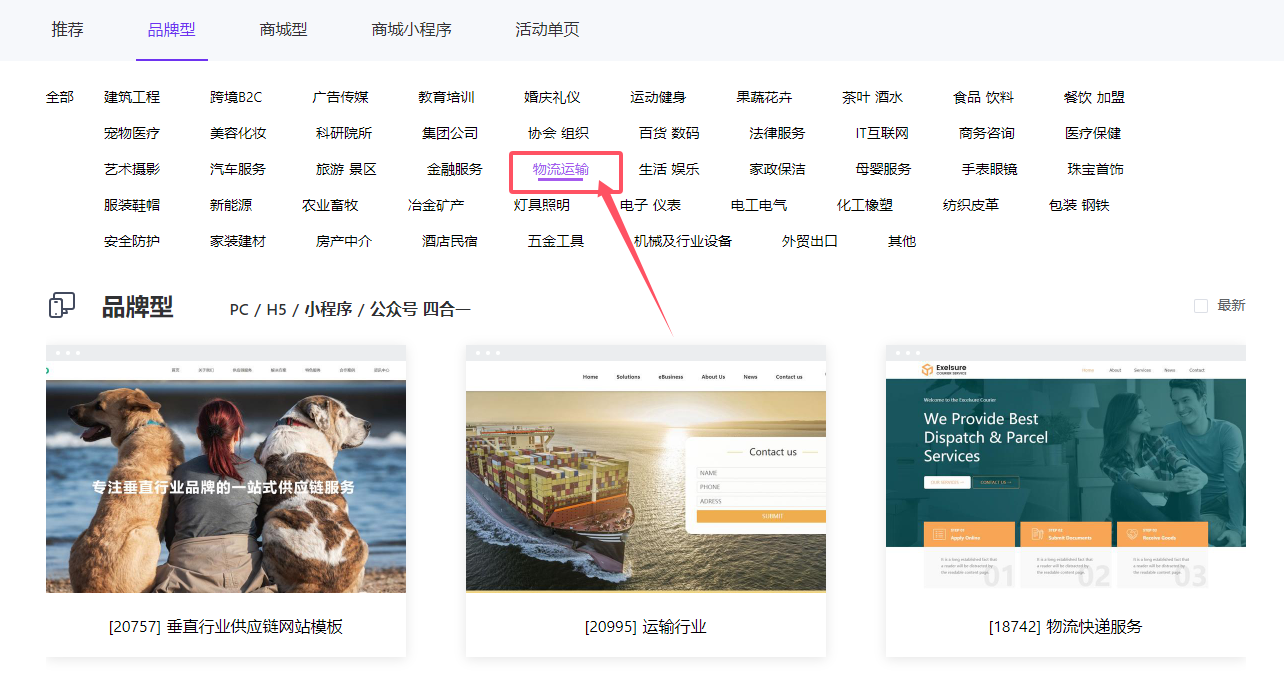Image resolution: width=1284 pixels, height=687 pixels.
Task: Open the Exelsure courier template thumbnail
Action: 1066,469
